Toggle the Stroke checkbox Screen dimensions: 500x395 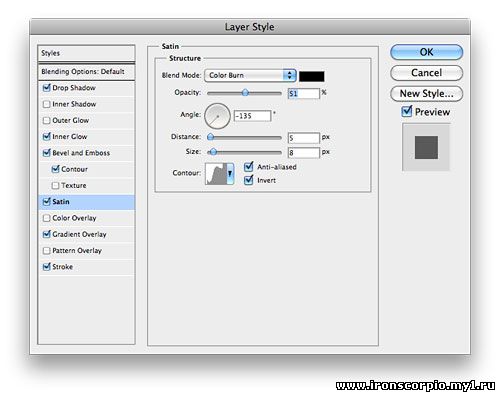coord(47,267)
